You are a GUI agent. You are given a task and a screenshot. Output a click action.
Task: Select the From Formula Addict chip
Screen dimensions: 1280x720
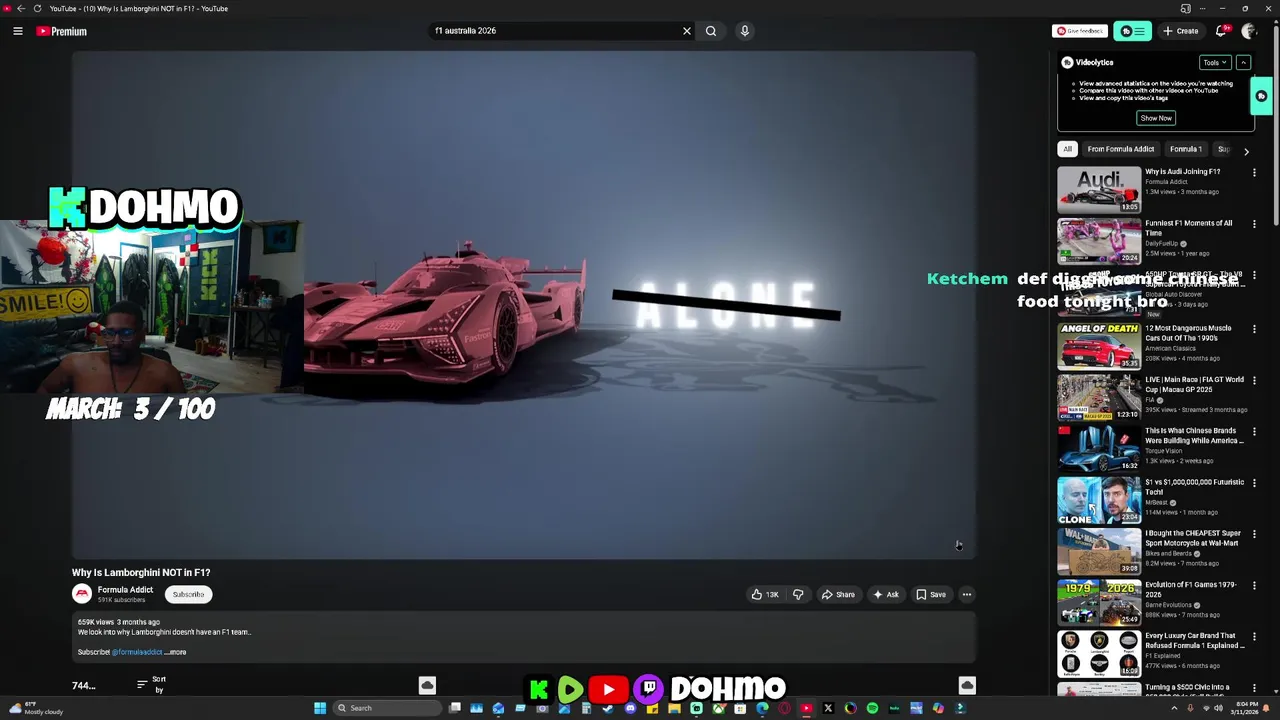1120,149
